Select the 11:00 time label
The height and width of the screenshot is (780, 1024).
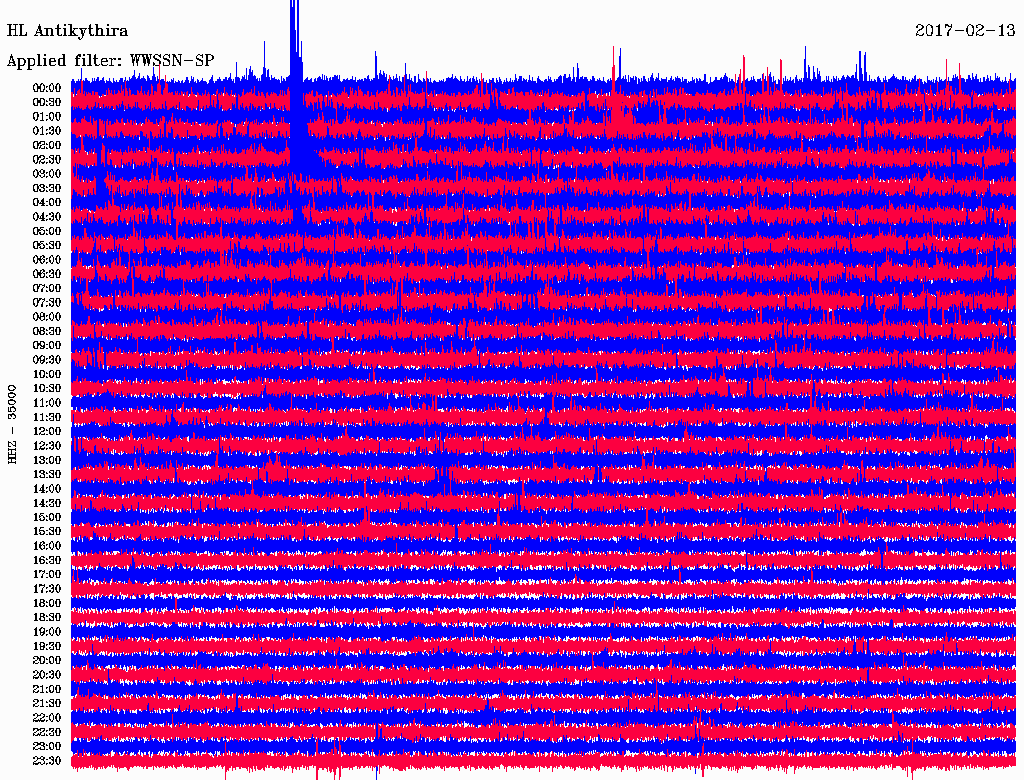point(47,402)
